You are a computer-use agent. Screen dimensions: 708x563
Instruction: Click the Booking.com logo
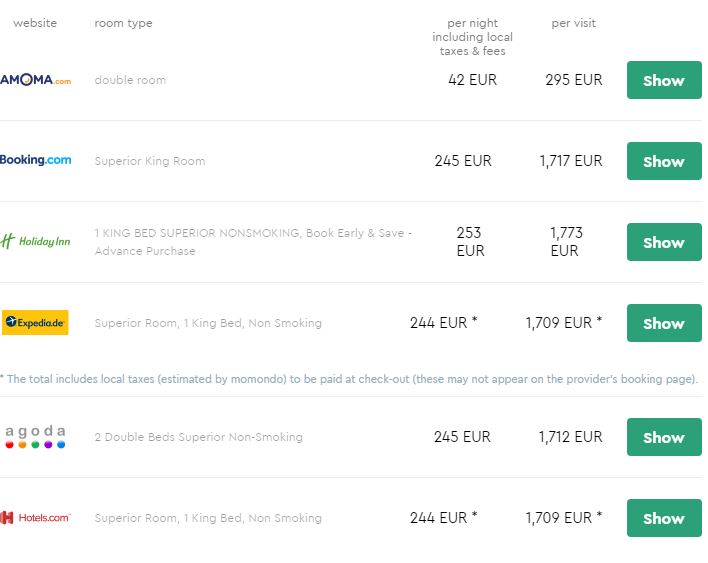(x=35, y=160)
